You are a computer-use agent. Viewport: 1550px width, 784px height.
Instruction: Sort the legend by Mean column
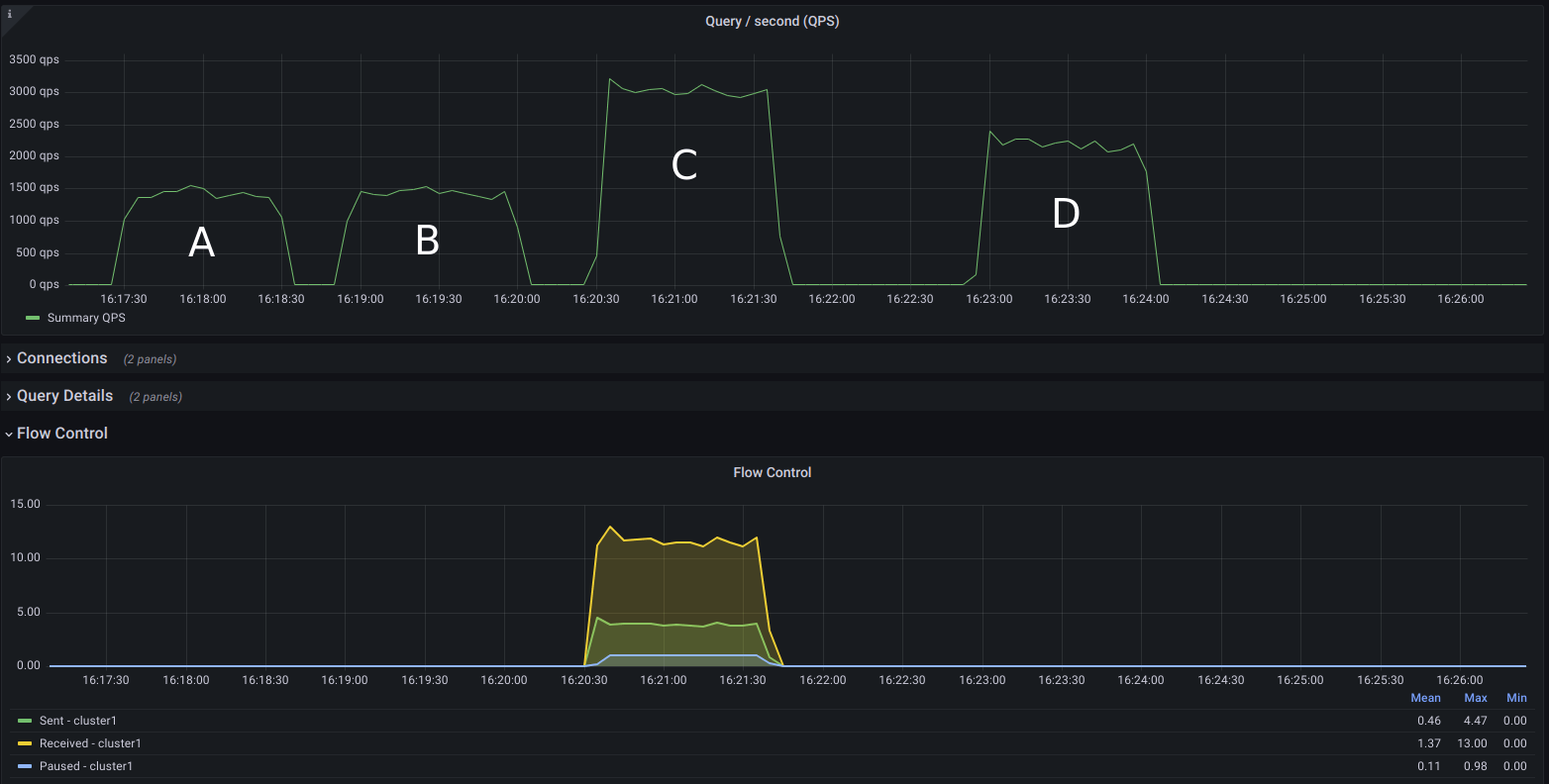pos(1425,698)
